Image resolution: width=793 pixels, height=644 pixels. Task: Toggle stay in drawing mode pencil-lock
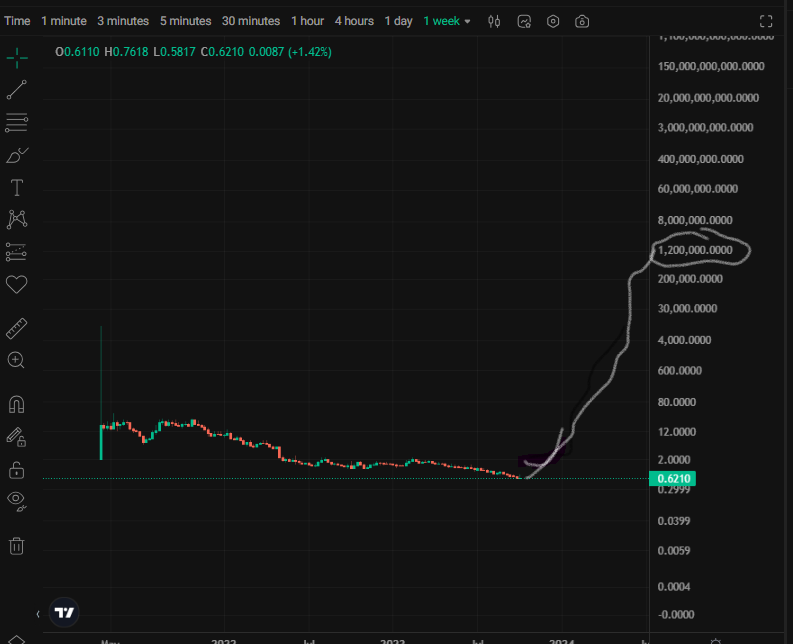pyautogui.click(x=16, y=437)
